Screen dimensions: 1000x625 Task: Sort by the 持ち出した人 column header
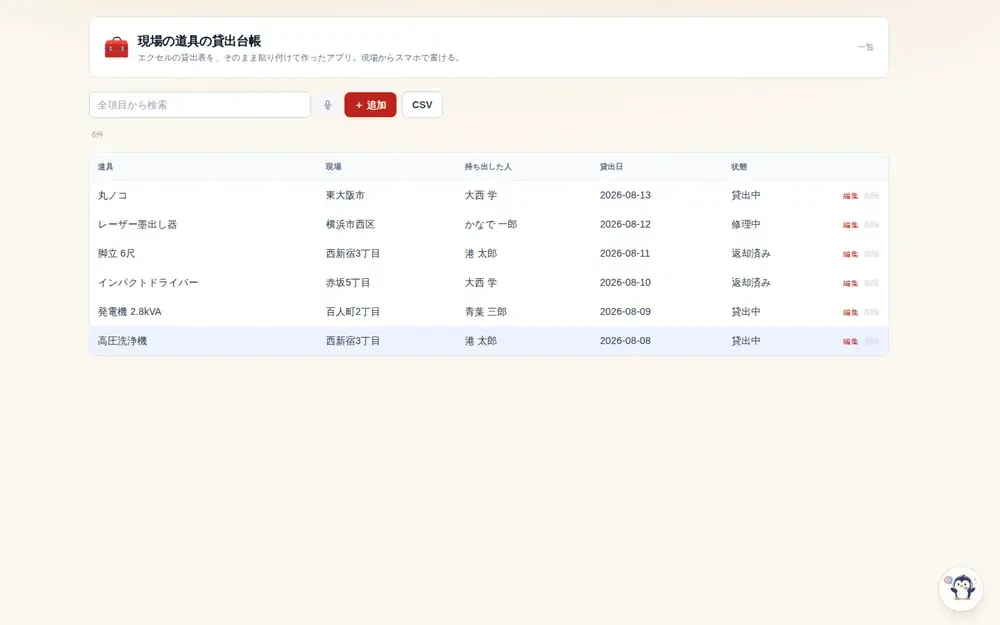(488, 166)
